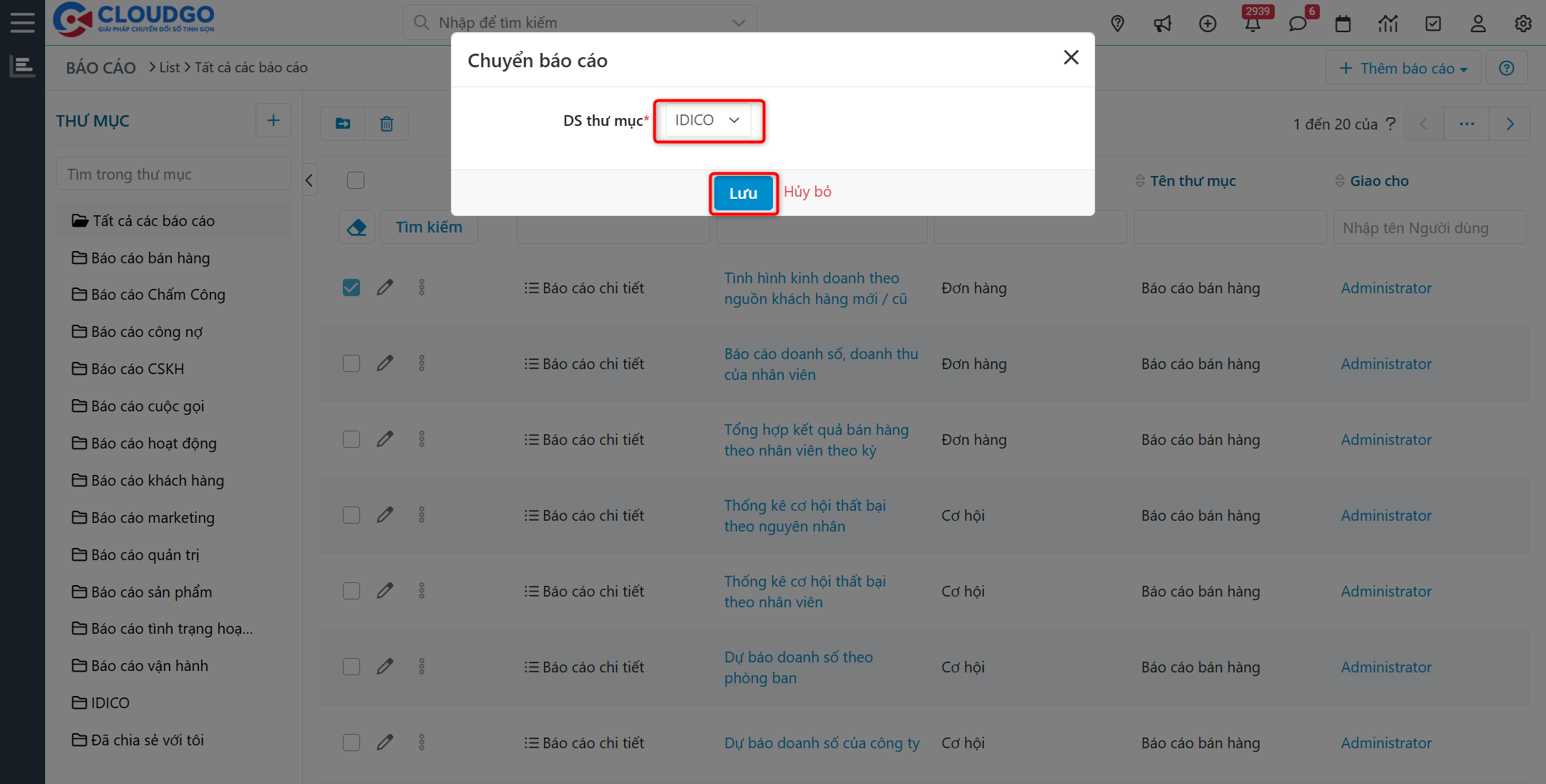Uncheck 'Tình hình kinh doanh theo nguồn khách hàng mới / cũ'
This screenshot has height=784, width=1546.
tap(351, 287)
